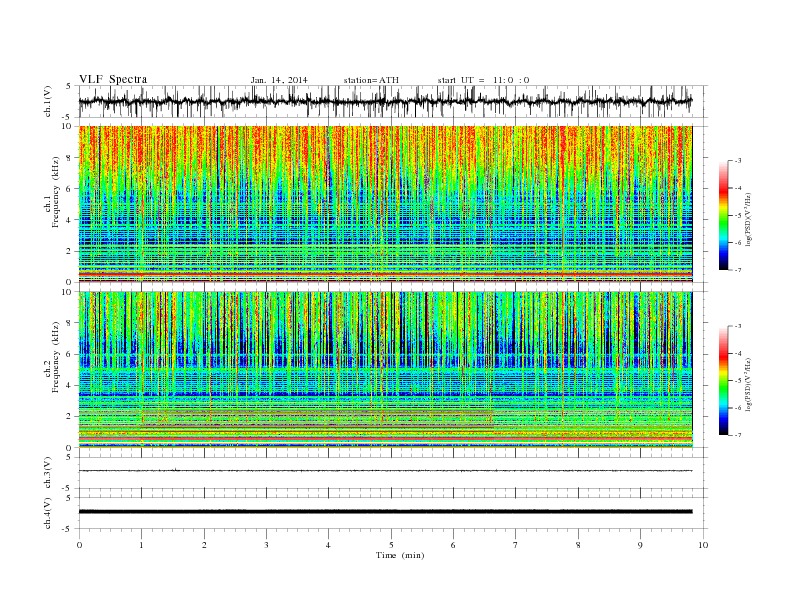The height and width of the screenshot is (612, 792).
Task: Click the "Time (min)" x-axis label
Action: [400, 555]
